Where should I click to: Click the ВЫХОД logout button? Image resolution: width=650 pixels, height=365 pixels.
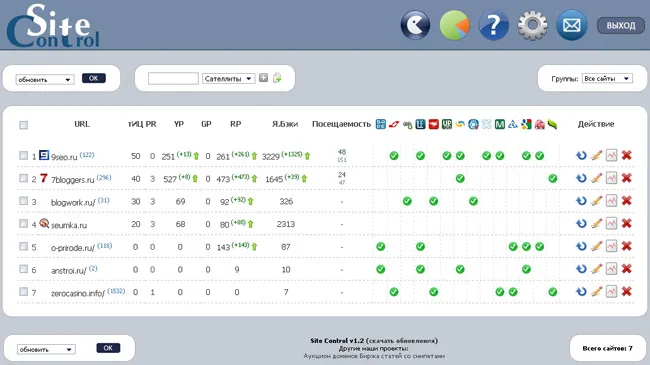click(621, 26)
